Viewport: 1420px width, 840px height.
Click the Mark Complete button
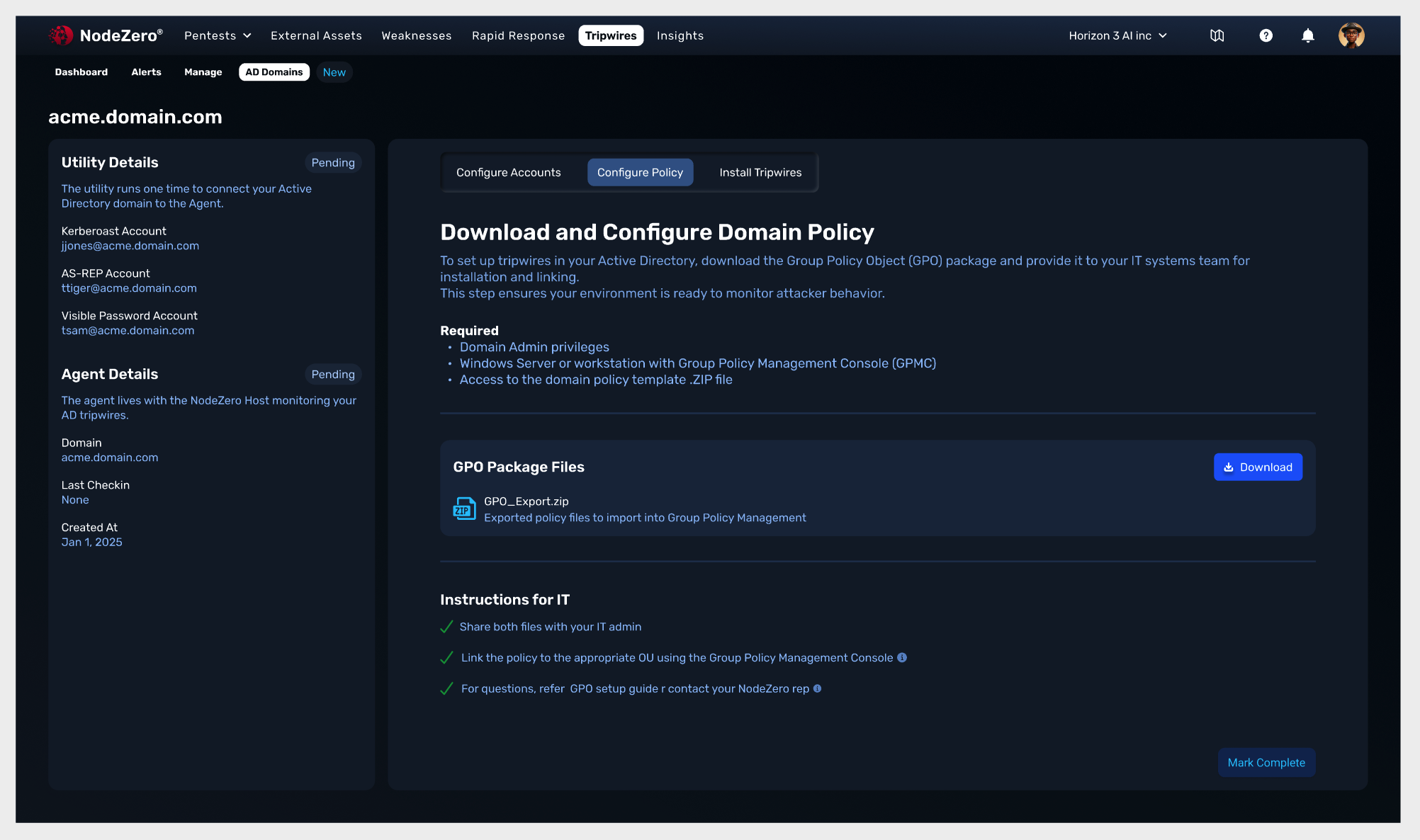click(1266, 763)
